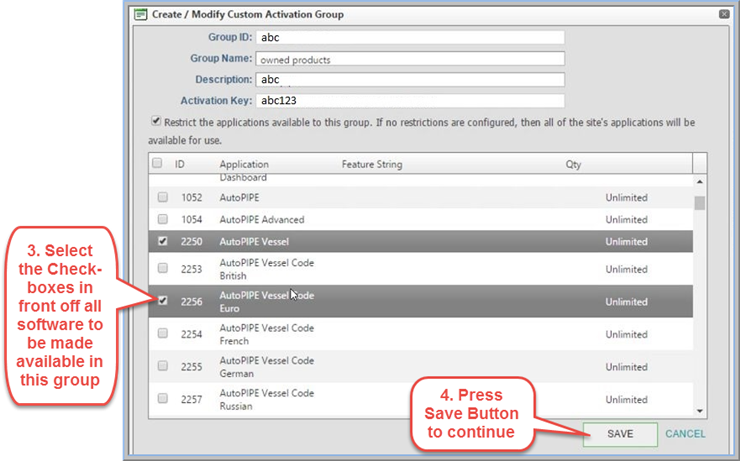Check the Vessel Code British 2253 checkbox
Image resolution: width=740 pixels, height=461 pixels.
(162, 268)
